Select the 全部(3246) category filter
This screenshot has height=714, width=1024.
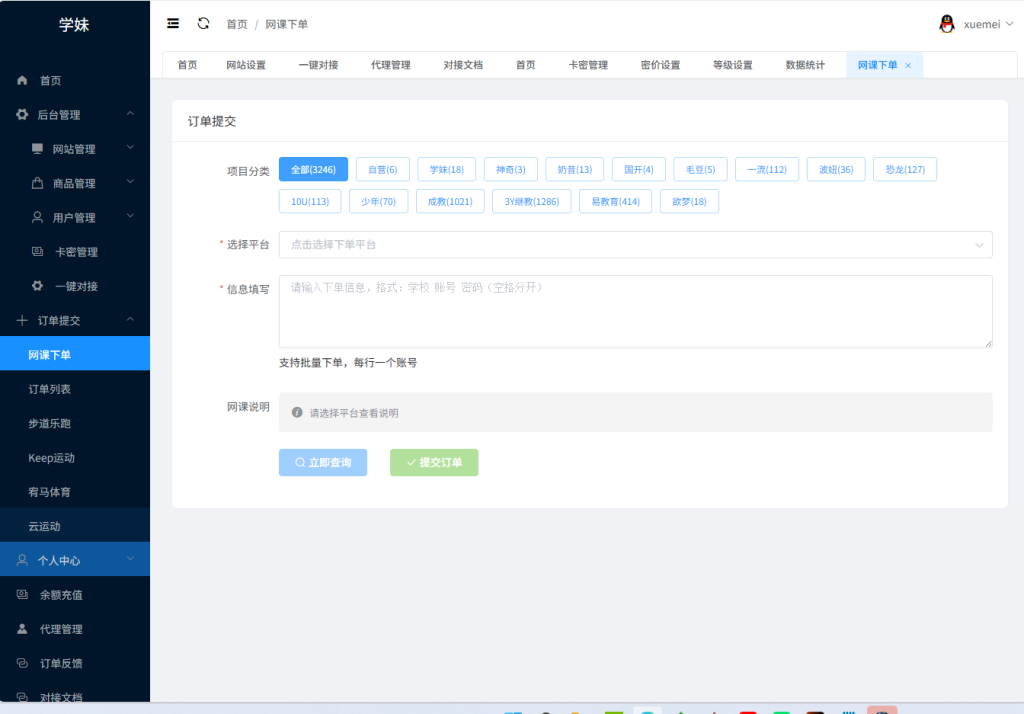coord(313,169)
